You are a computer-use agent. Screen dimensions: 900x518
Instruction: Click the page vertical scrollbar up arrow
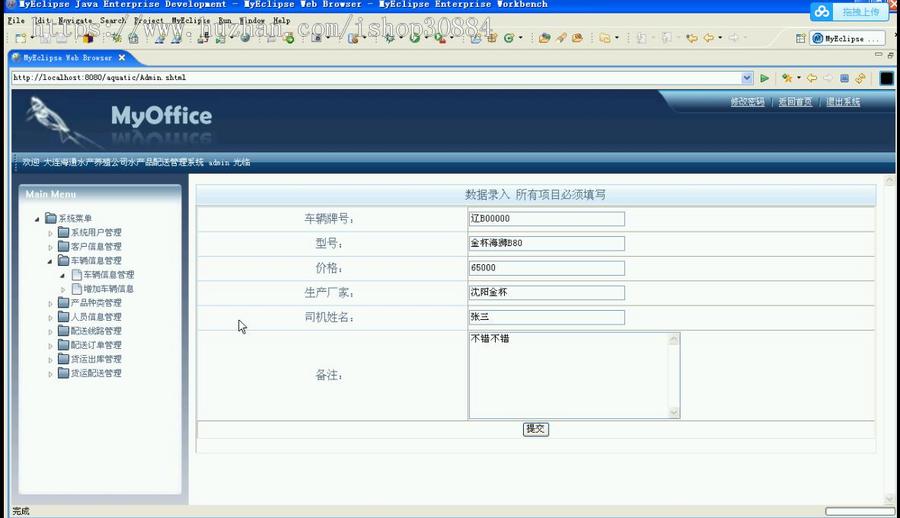click(x=890, y=180)
